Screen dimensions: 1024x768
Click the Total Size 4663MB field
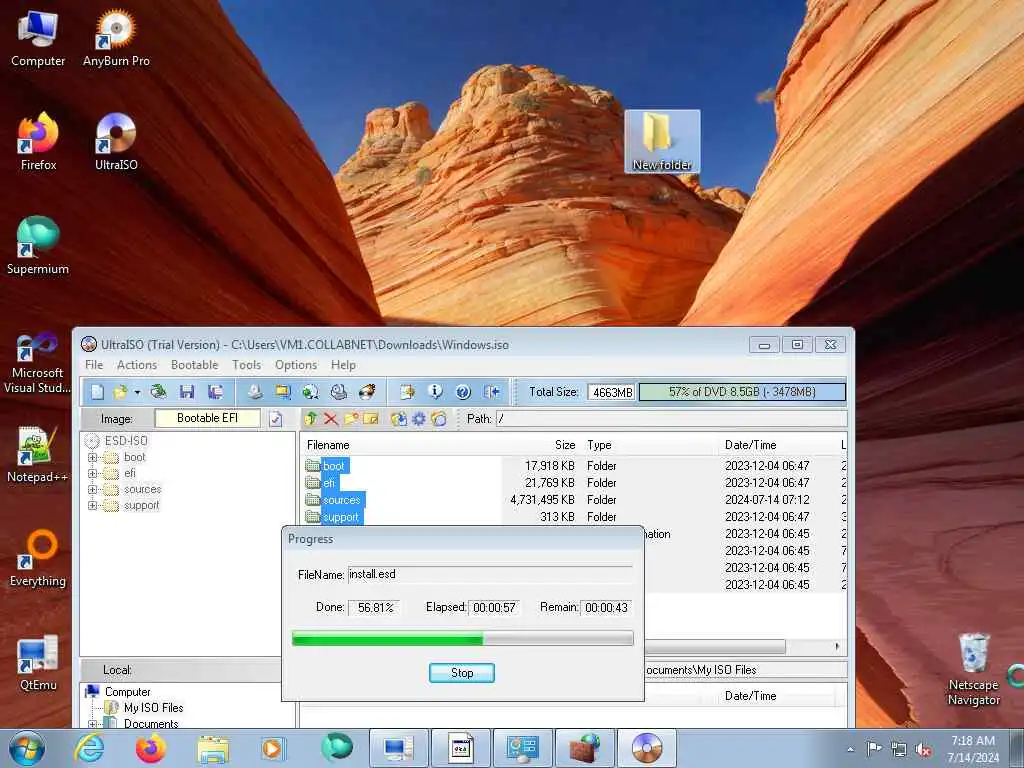(x=611, y=392)
